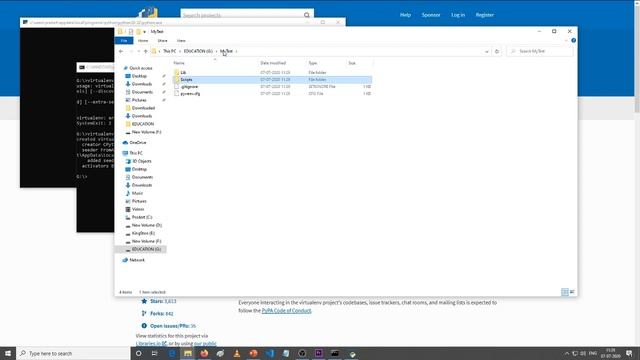640x360 pixels.
Task: Select 3D Objects in navigation pane
Action: 142,161
